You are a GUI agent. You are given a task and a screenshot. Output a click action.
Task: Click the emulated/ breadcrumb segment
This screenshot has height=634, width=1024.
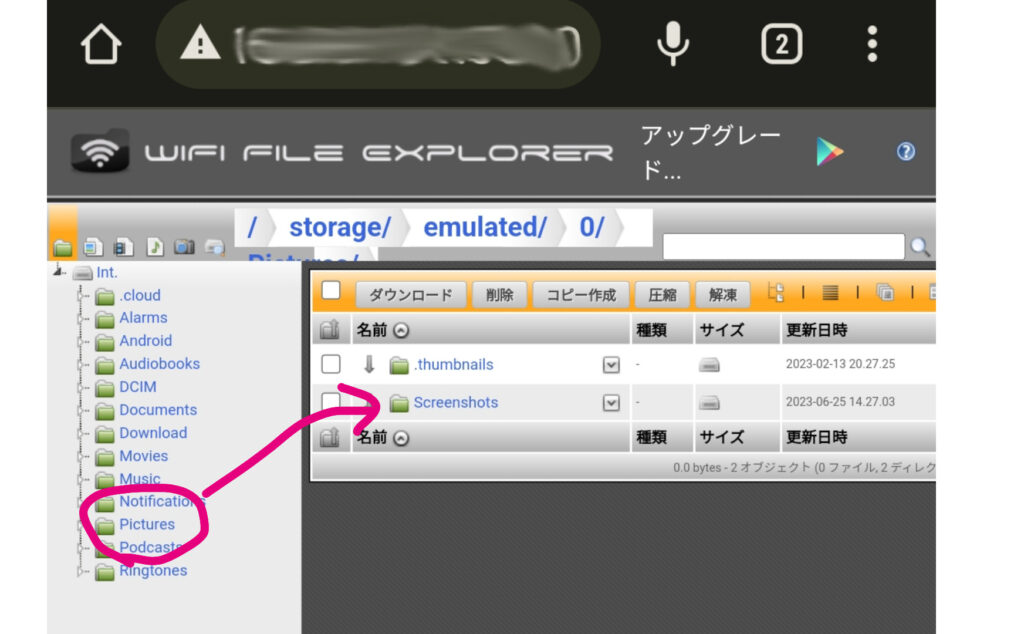coord(485,227)
